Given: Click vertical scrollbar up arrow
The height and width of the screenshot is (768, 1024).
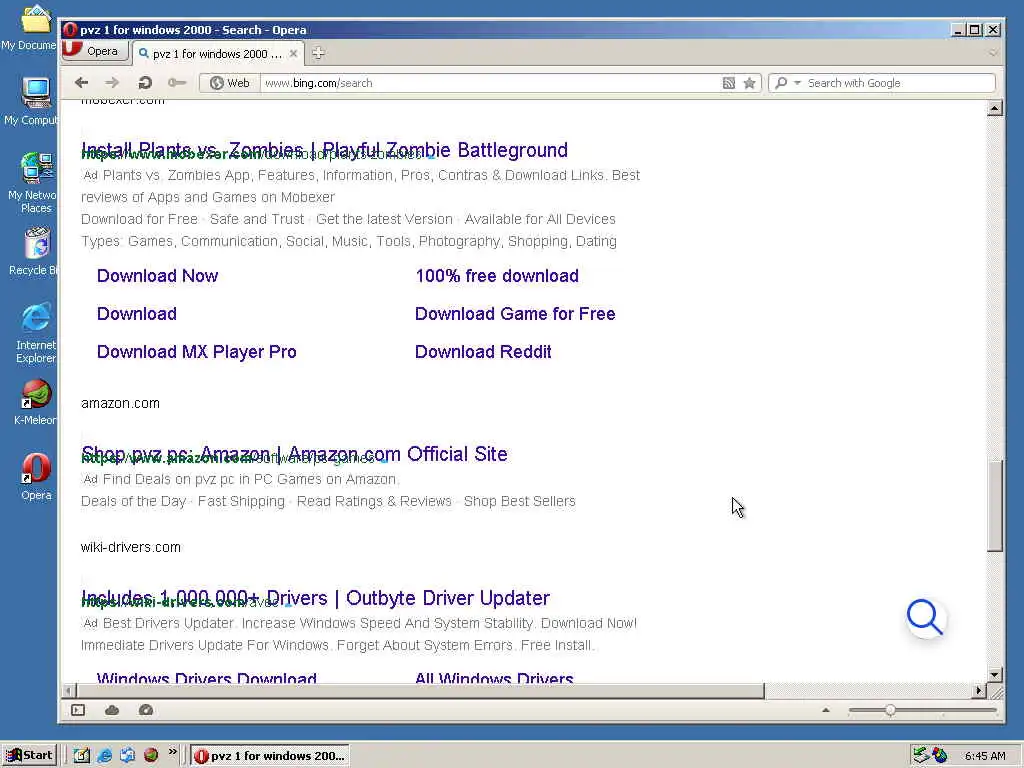Looking at the screenshot, I should (x=995, y=108).
